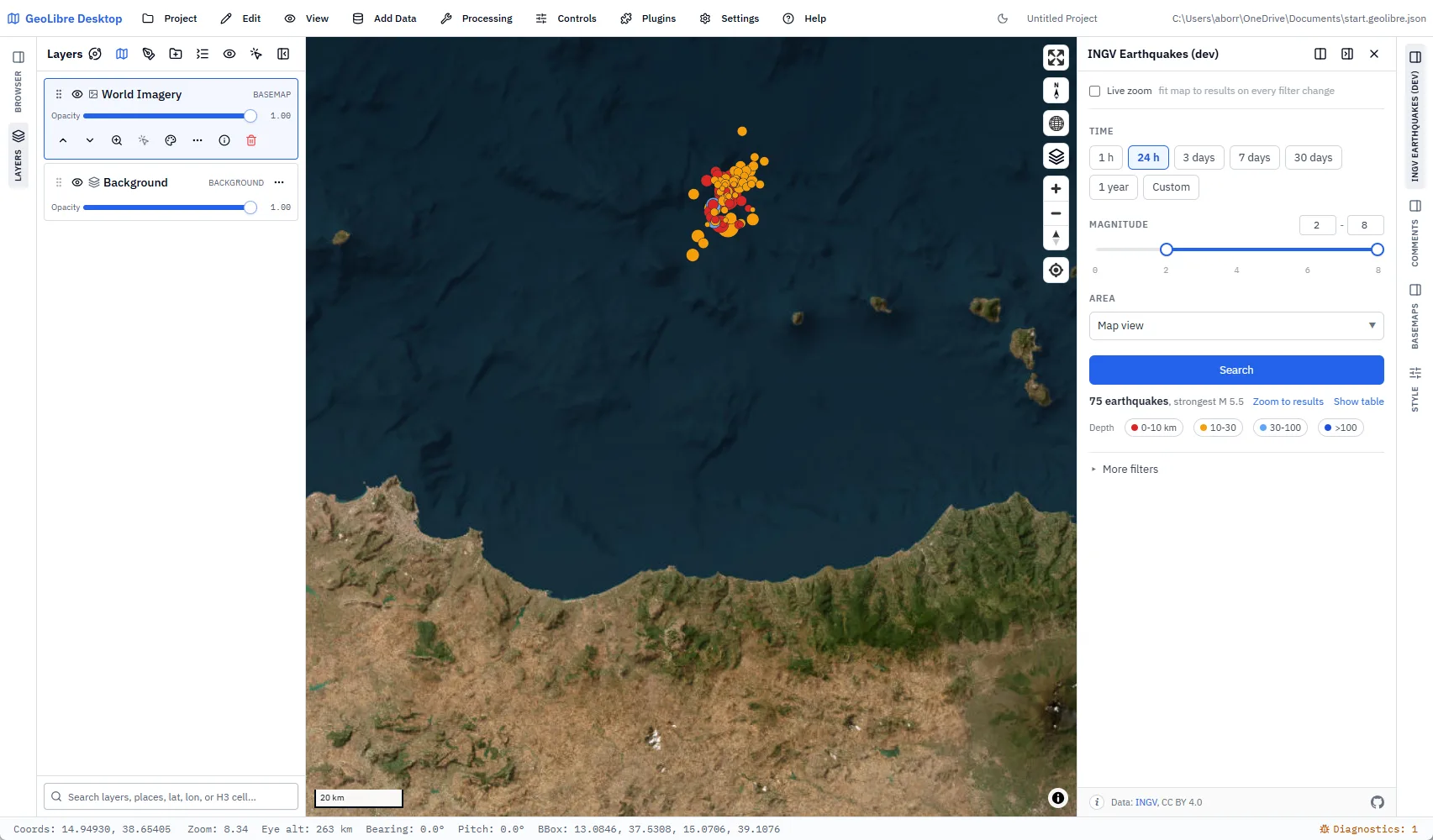Open World Imagery more options menu

point(198,140)
